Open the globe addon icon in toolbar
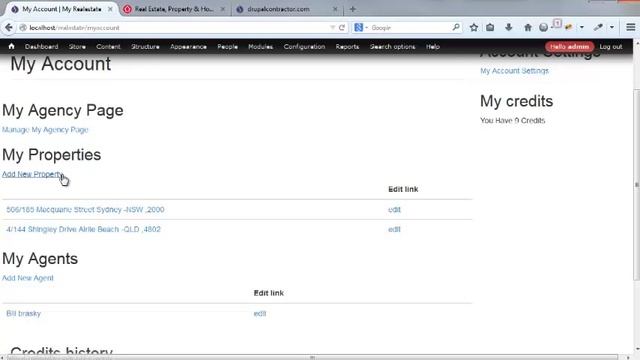The image size is (640, 360). pyautogui.click(x=543, y=27)
